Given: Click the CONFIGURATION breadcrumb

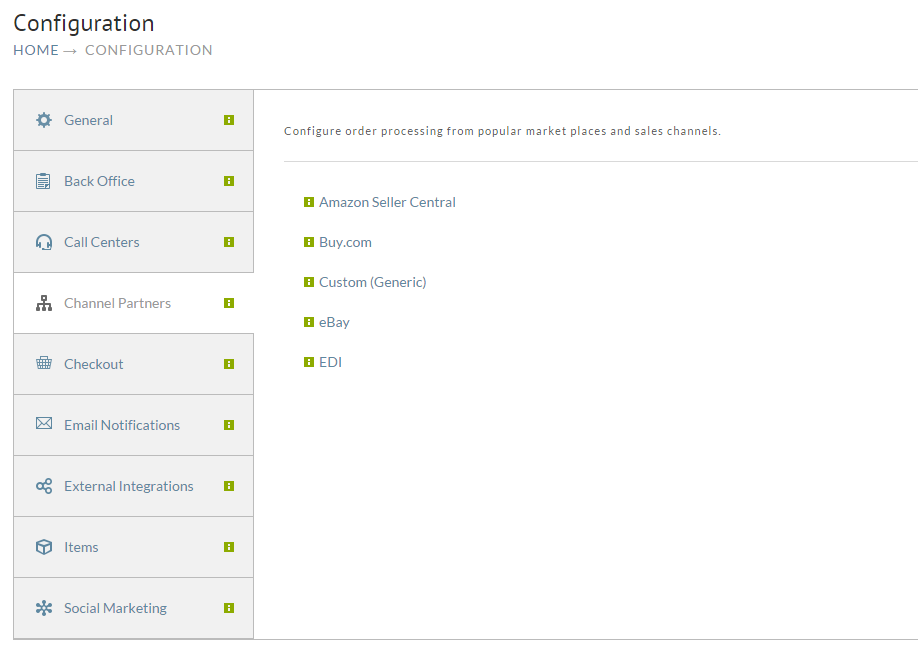Looking at the screenshot, I should click(x=149, y=50).
